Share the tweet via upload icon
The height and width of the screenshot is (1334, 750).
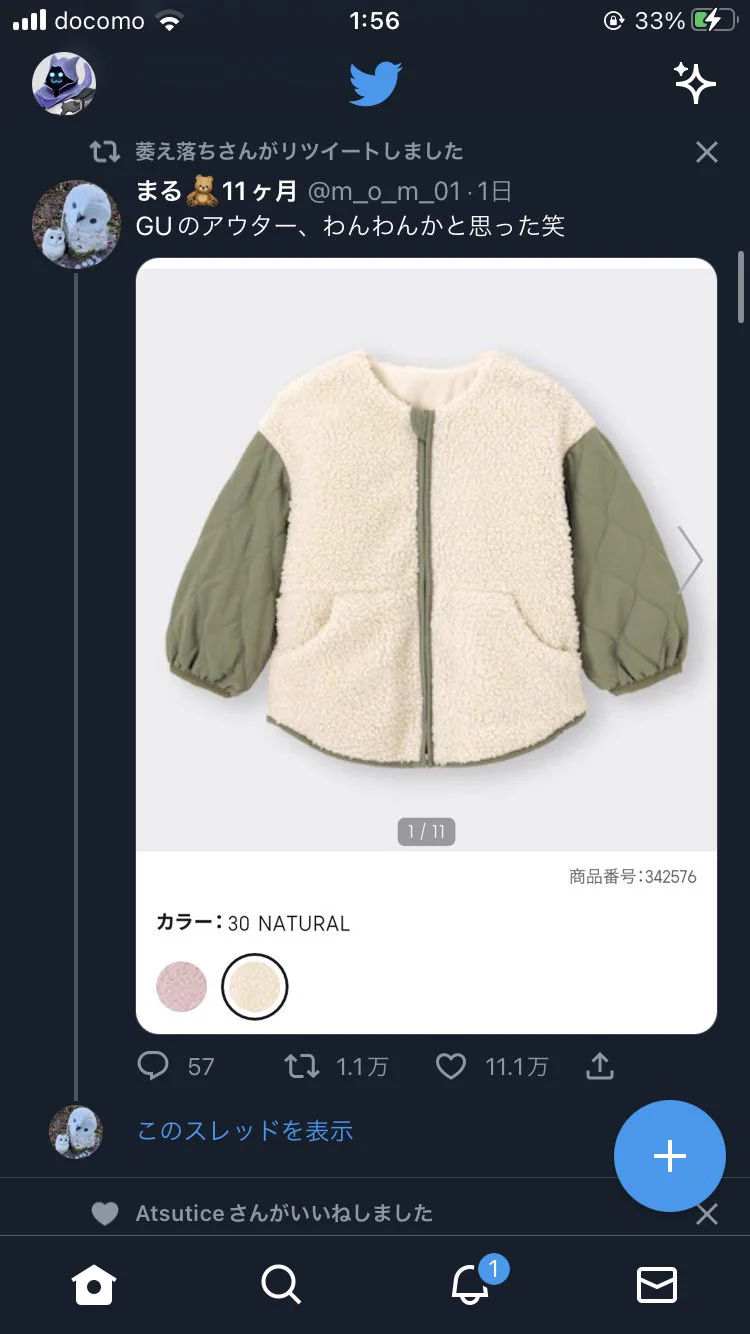(x=599, y=1066)
